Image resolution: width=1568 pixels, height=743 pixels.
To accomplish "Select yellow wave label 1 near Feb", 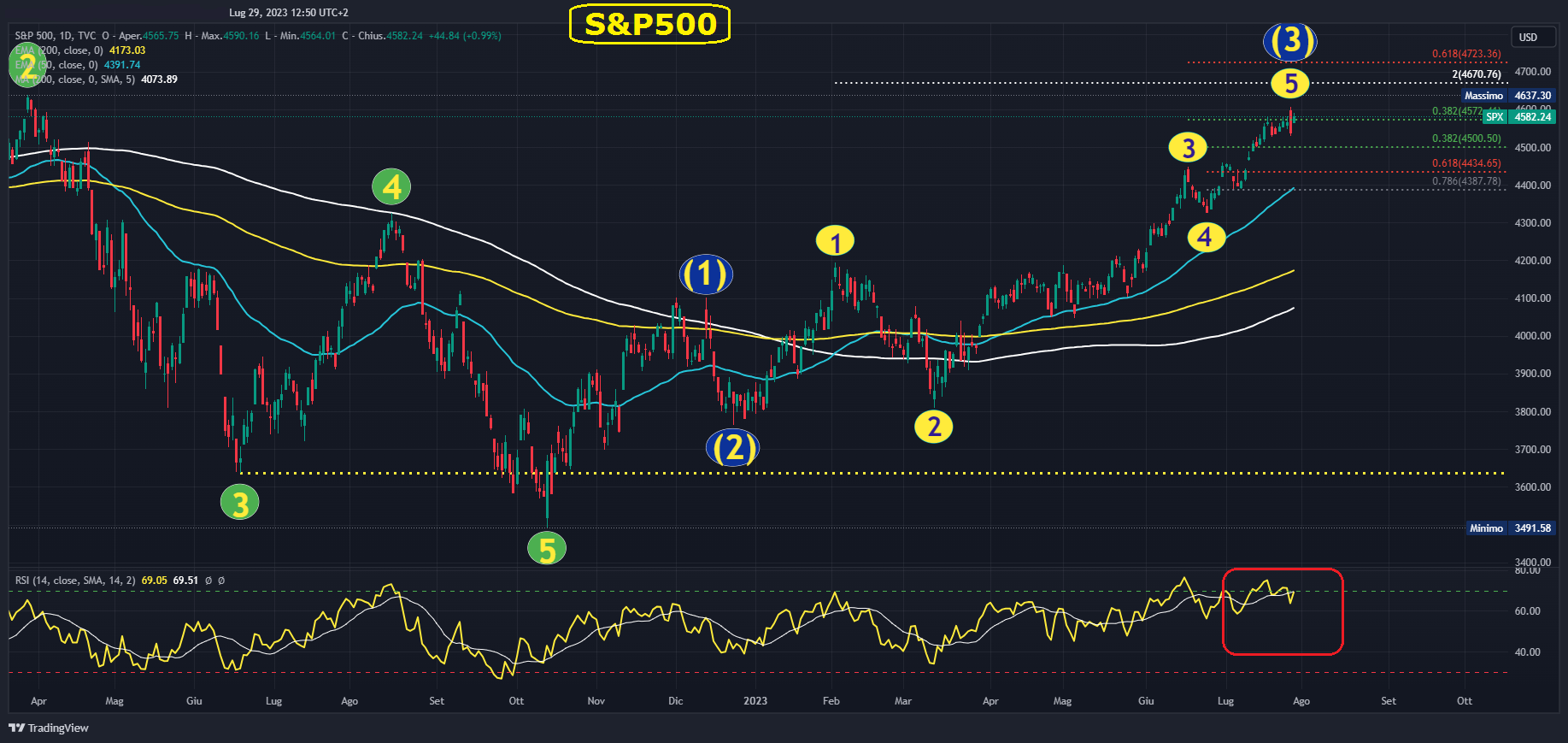I will tap(836, 242).
